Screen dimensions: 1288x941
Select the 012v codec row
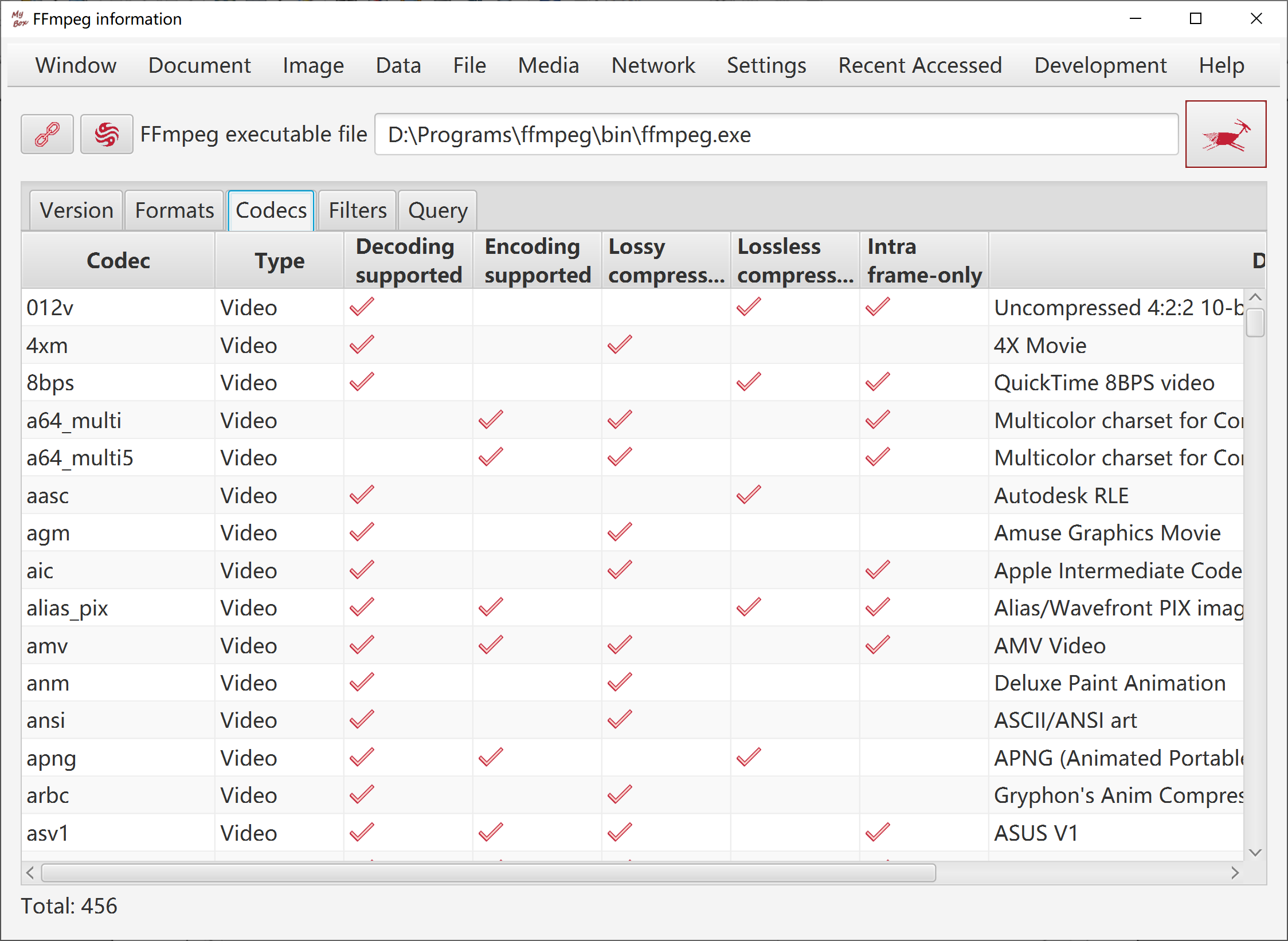[632, 308]
